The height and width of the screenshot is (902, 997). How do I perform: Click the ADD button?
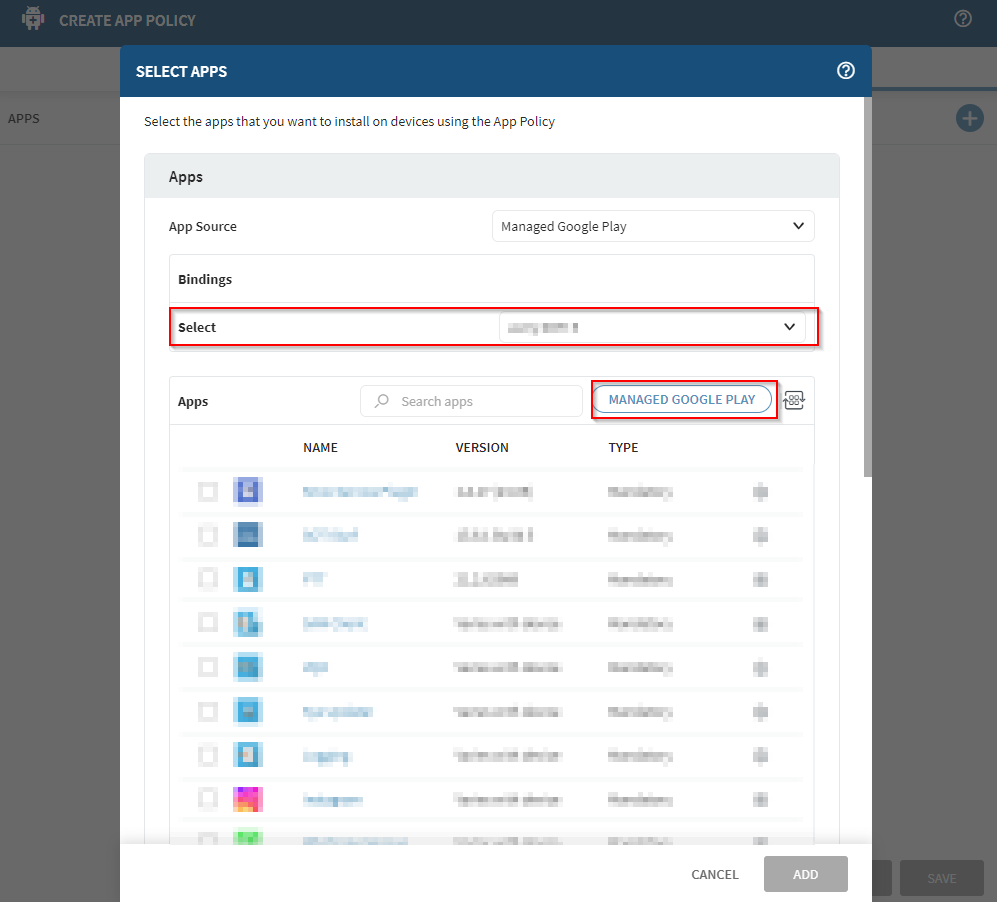pos(805,874)
